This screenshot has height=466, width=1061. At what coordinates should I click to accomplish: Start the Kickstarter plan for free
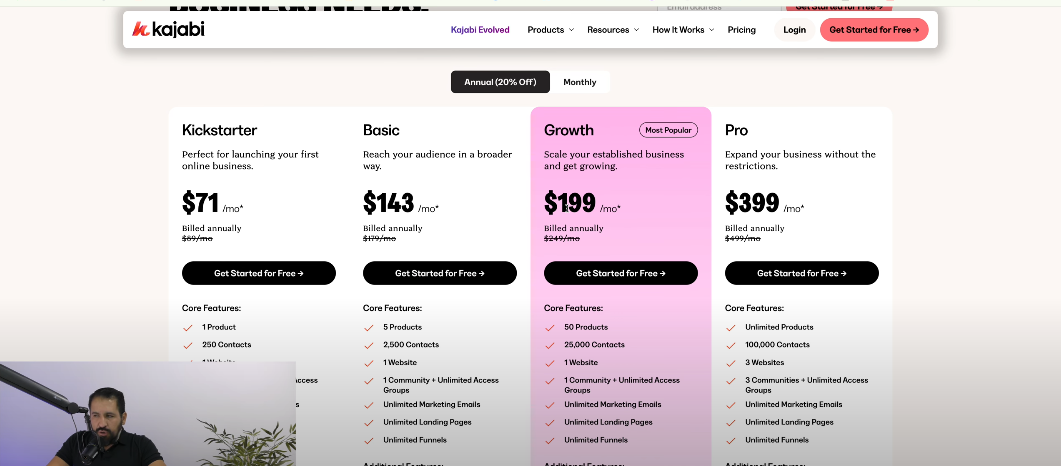(259, 273)
